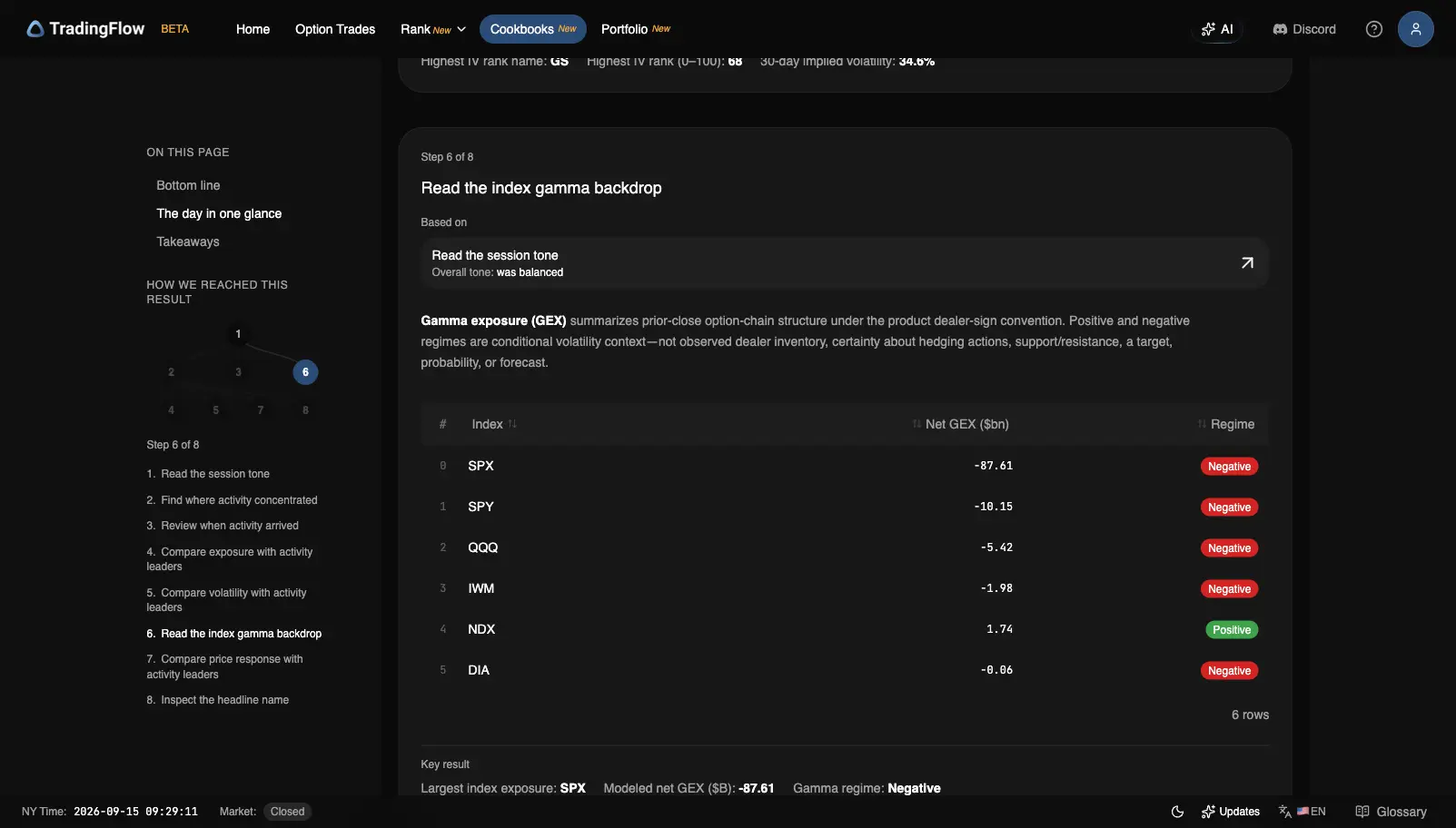
Task: Click the TradingFlow logo icon
Action: pyautogui.click(x=35, y=29)
